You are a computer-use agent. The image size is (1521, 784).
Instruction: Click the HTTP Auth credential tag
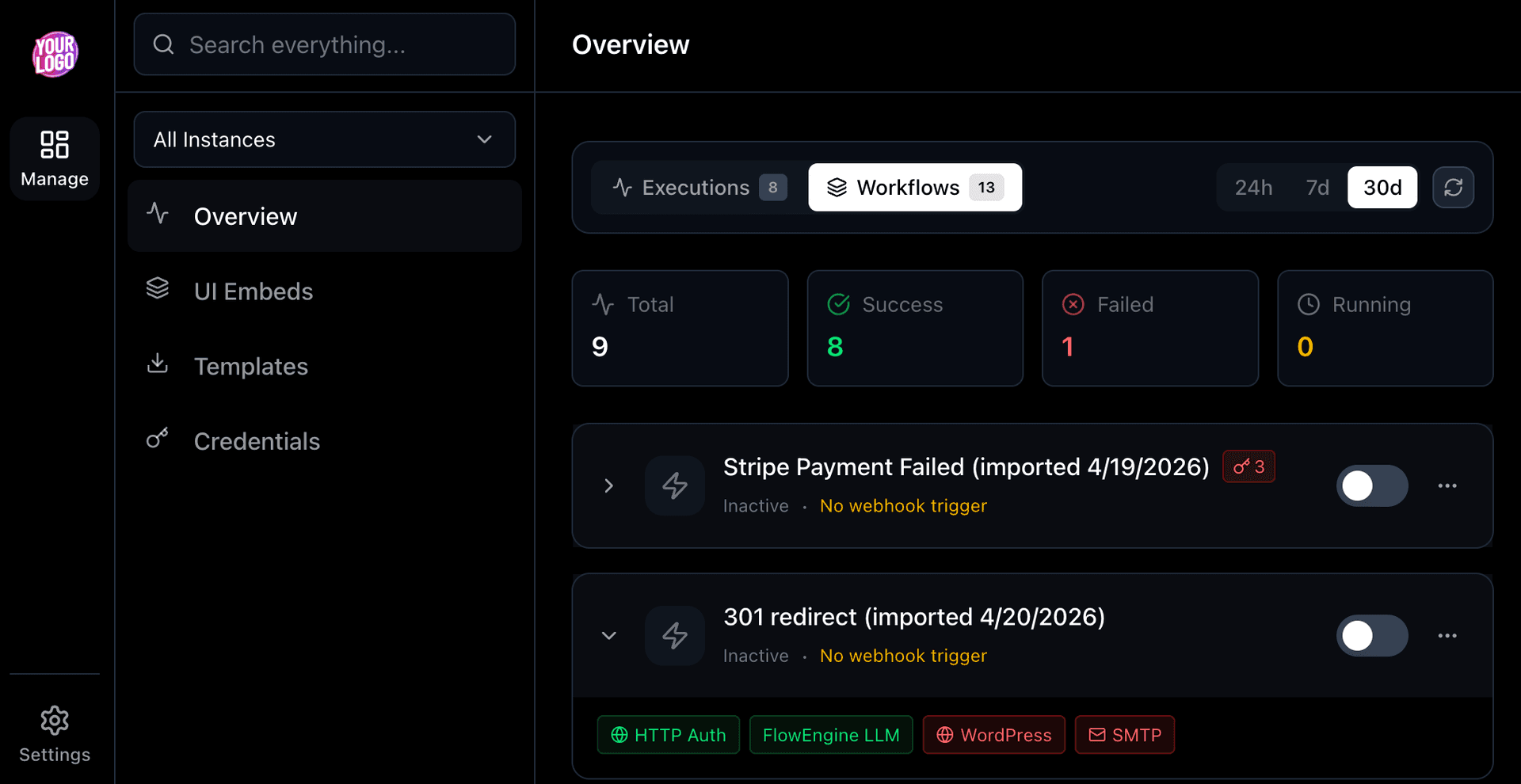point(668,735)
